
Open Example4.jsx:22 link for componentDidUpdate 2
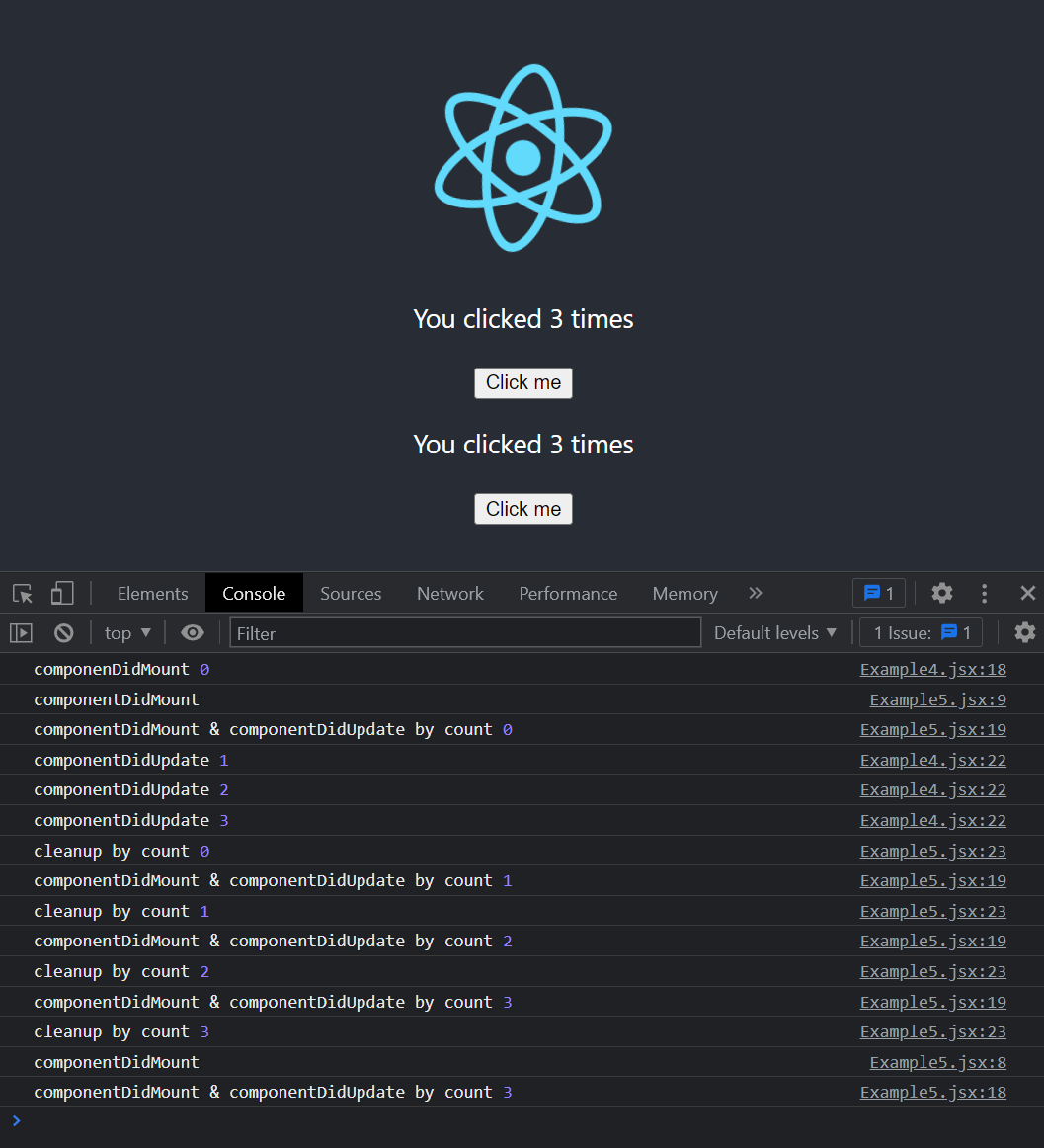pos(932,790)
